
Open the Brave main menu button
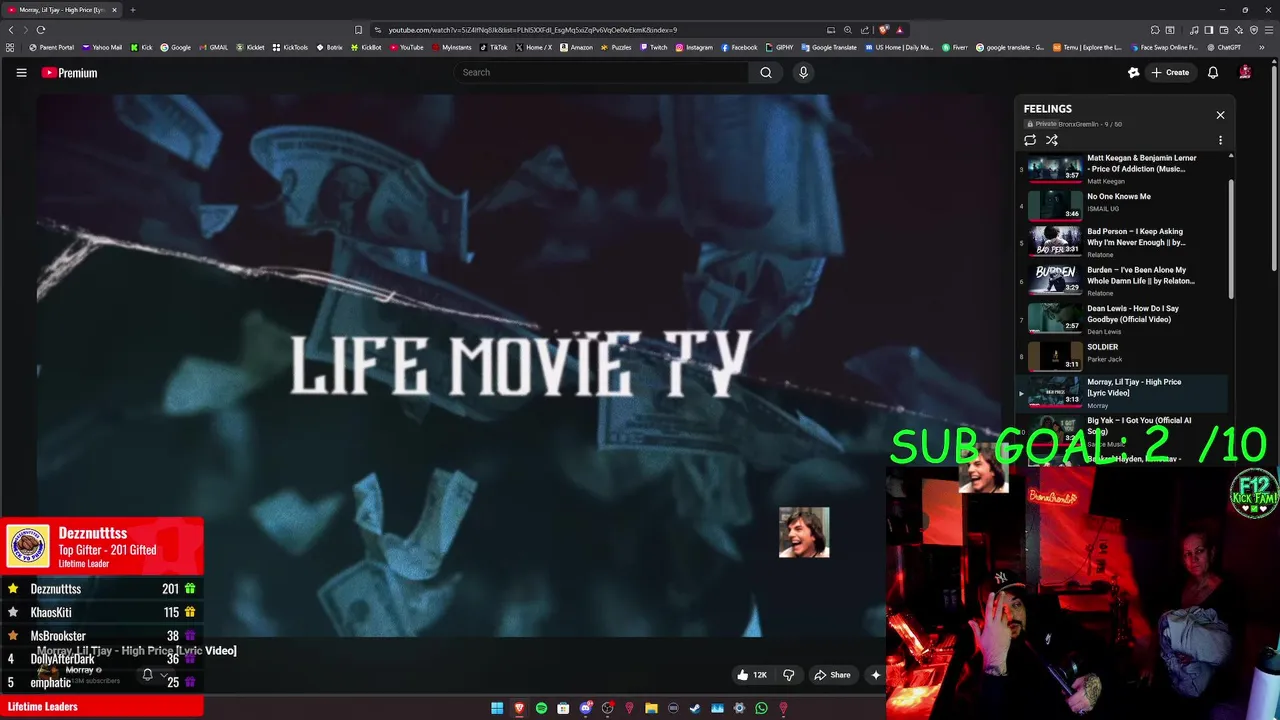point(1269,30)
